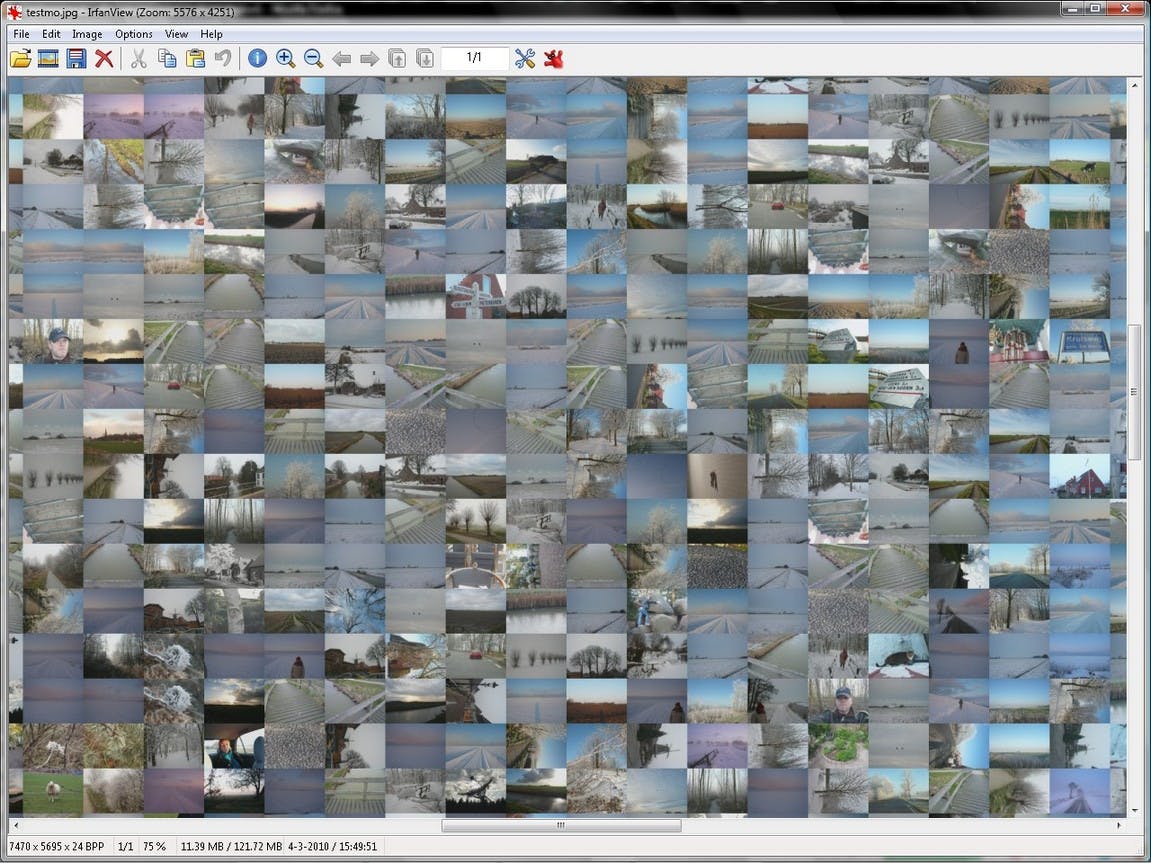Open Properties via wrench settings icon

525,58
